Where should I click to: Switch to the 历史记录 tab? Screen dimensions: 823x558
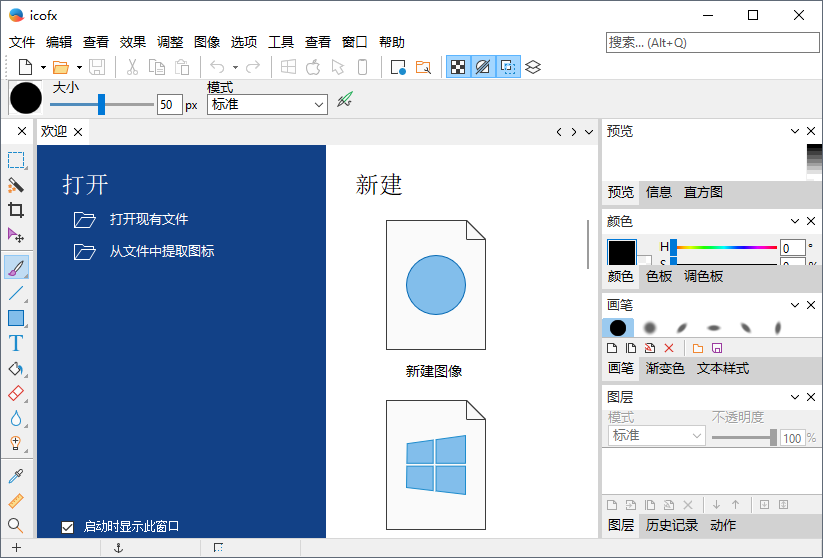click(671, 525)
